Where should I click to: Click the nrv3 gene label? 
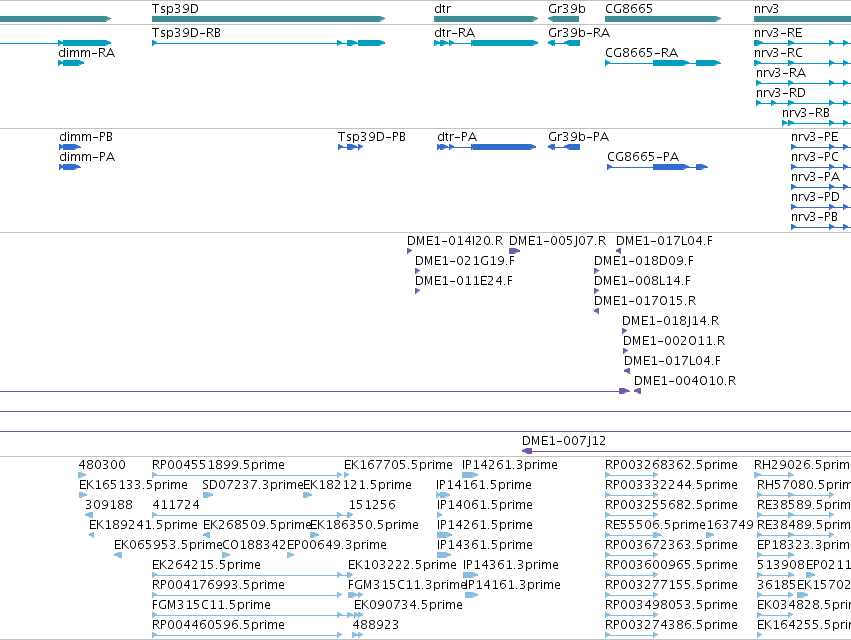point(766,9)
